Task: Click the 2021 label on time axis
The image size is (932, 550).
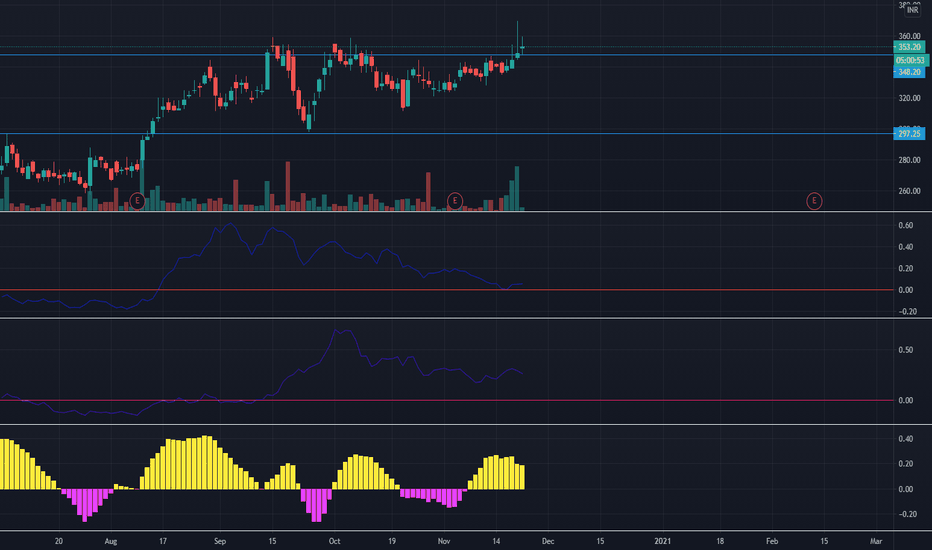Action: pyautogui.click(x=663, y=541)
